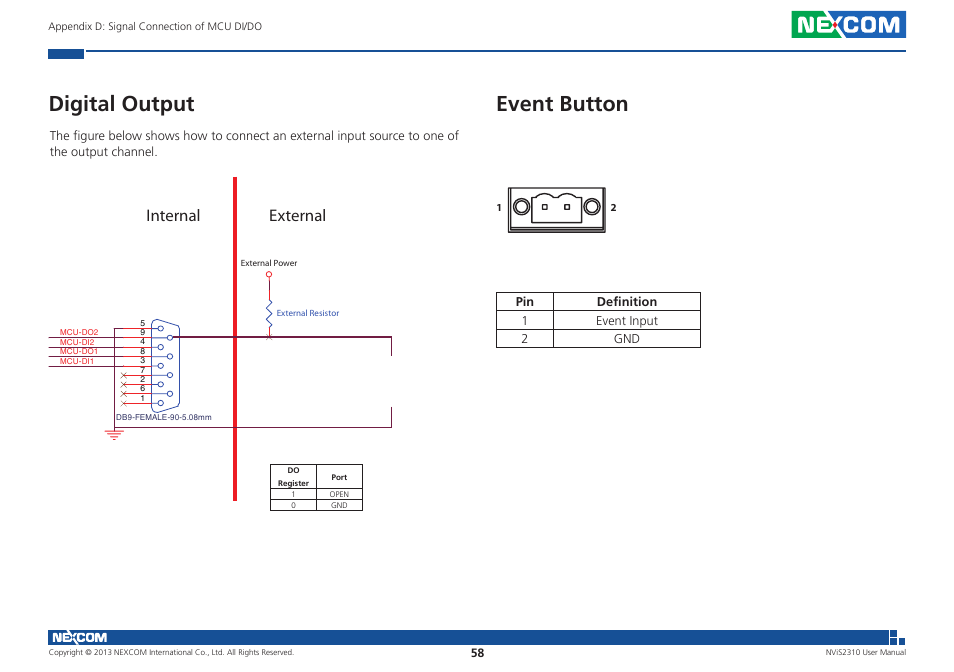Click the pin 2 label beside the event connector
Image resolution: width=954 pixels, height=672 pixels.
tap(613, 207)
